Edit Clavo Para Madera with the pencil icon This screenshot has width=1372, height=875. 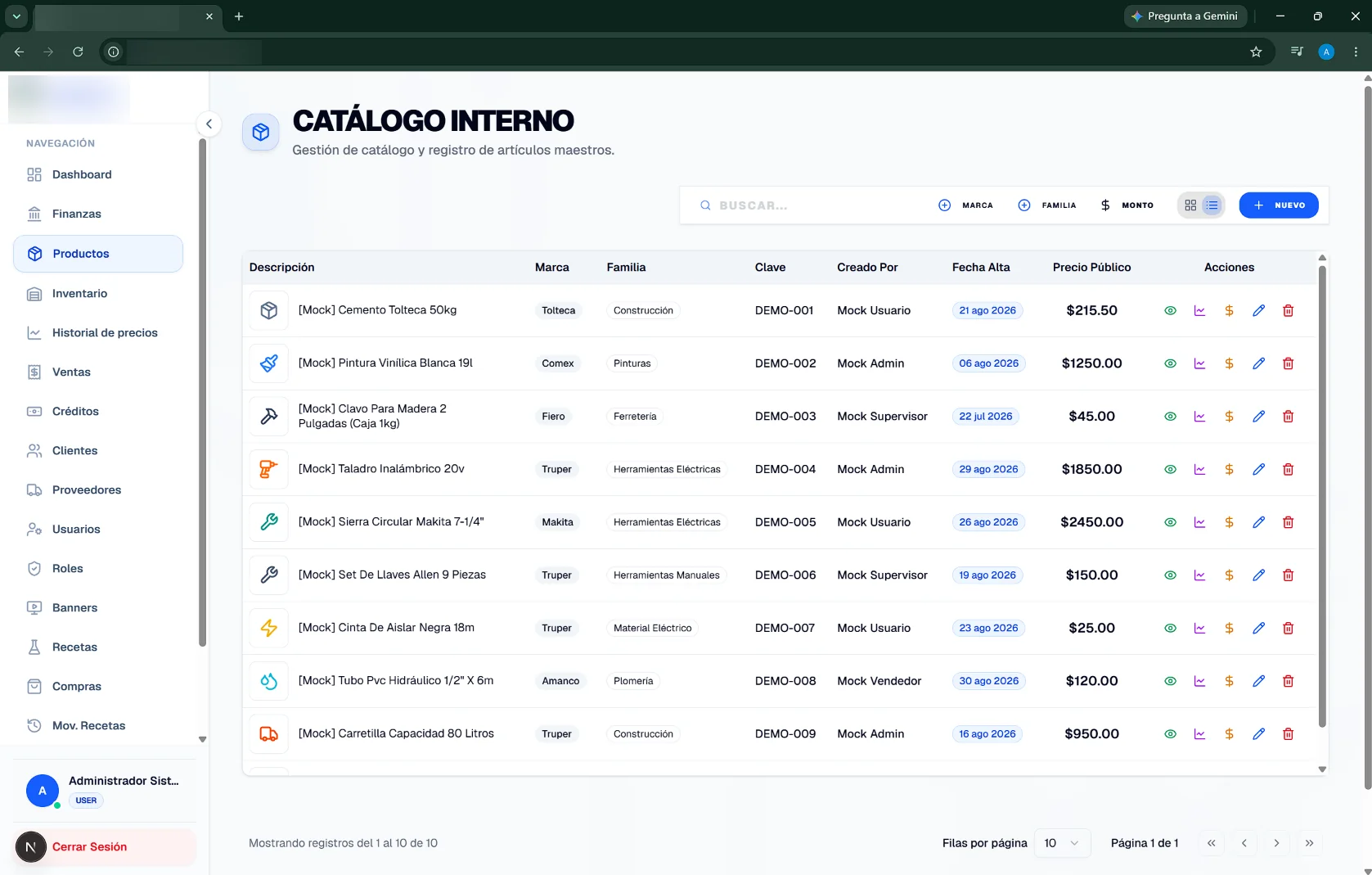coord(1258,417)
